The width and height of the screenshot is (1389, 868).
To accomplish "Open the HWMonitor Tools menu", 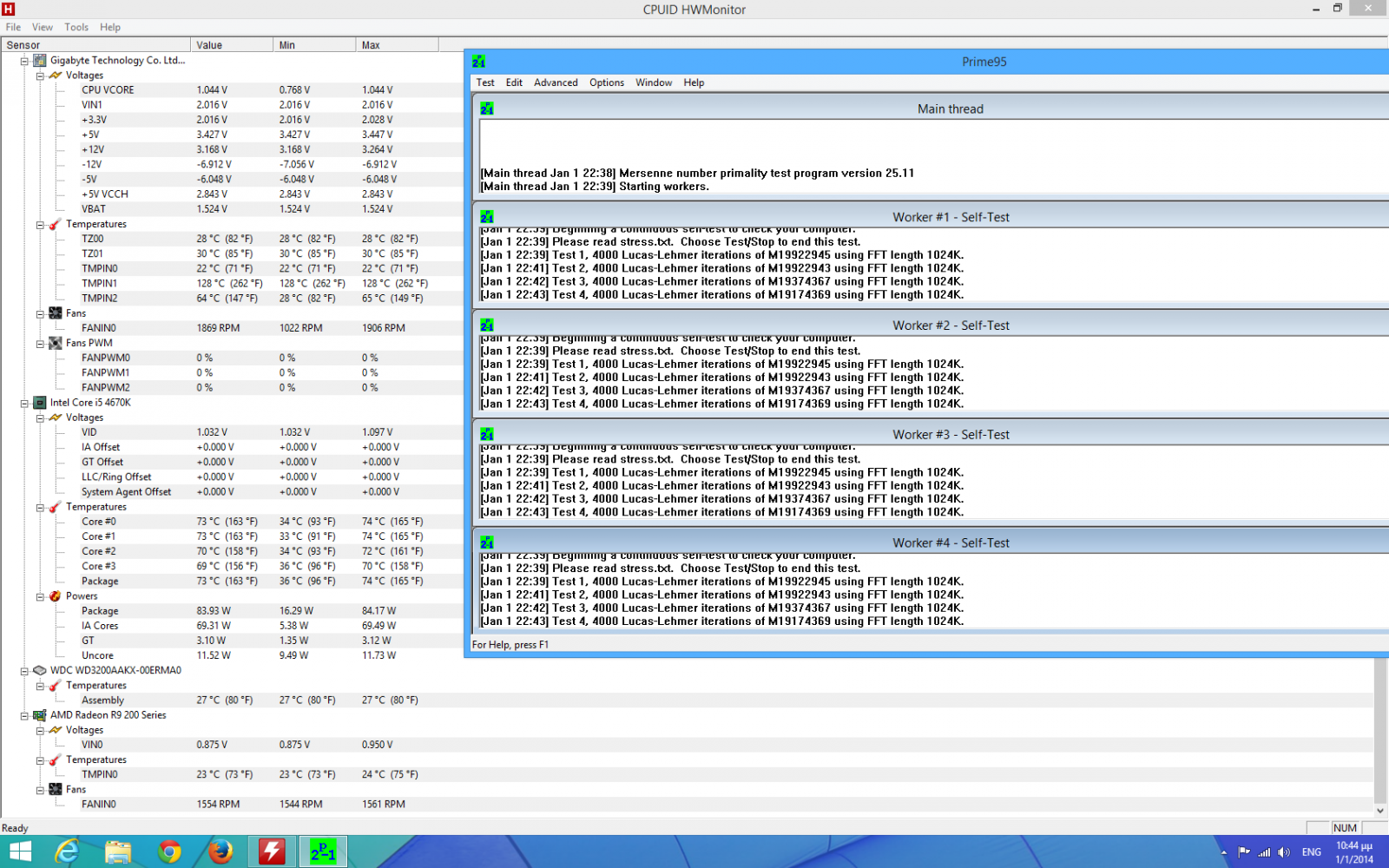I will point(76,27).
